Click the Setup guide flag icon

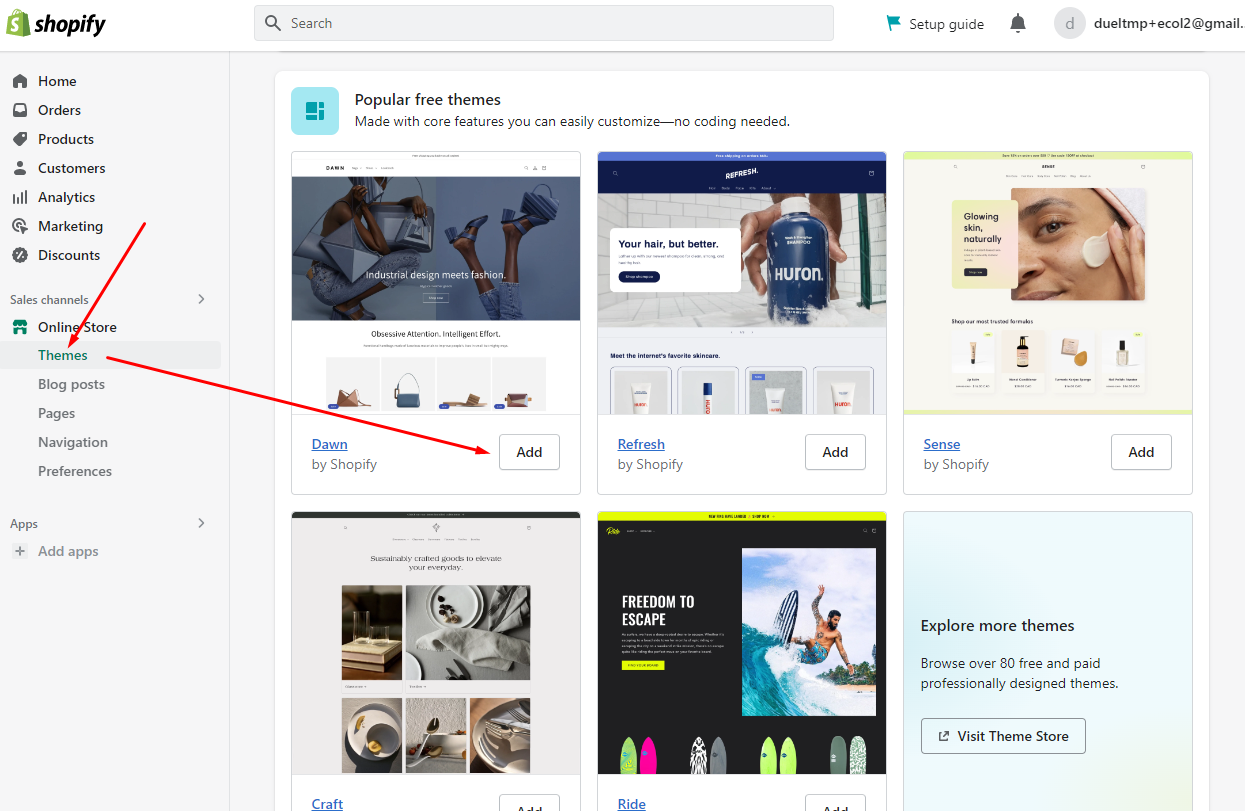point(893,23)
